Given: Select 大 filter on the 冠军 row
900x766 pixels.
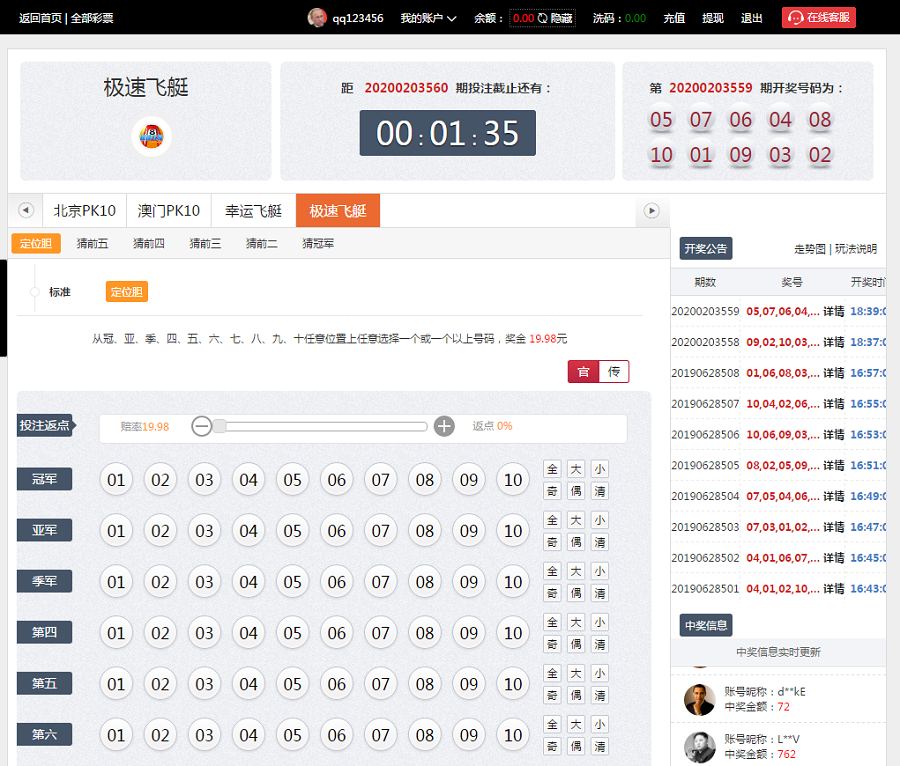Looking at the screenshot, I should pos(575,467).
